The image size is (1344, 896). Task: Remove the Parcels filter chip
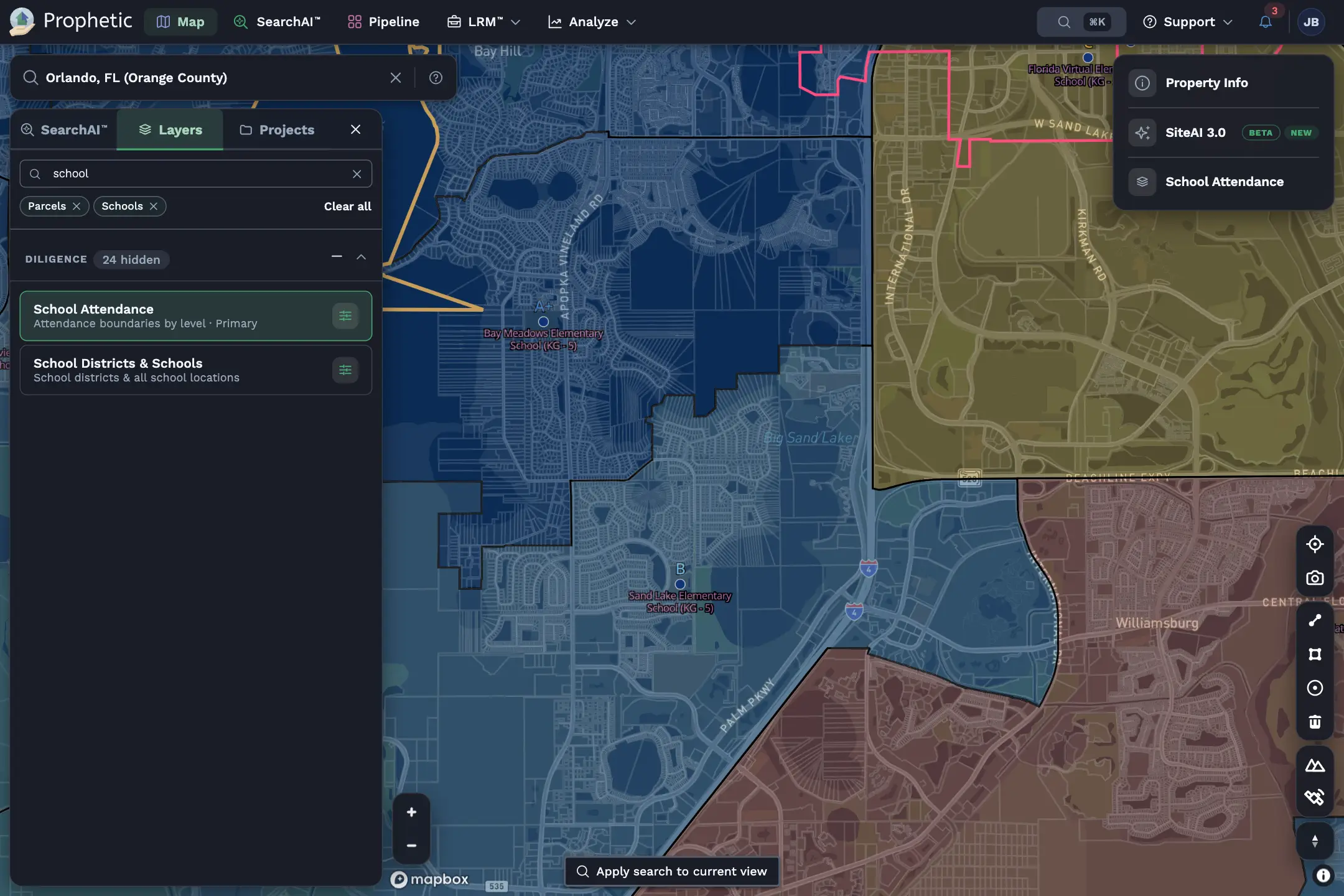tap(77, 206)
